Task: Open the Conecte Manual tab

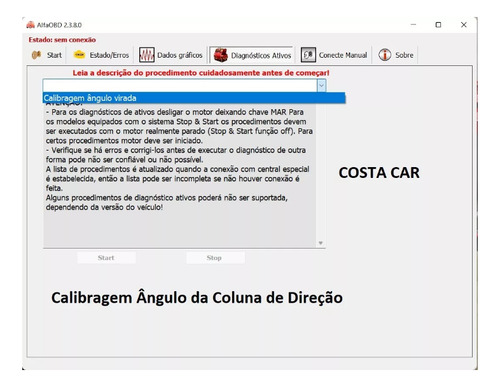Action: pos(334,55)
